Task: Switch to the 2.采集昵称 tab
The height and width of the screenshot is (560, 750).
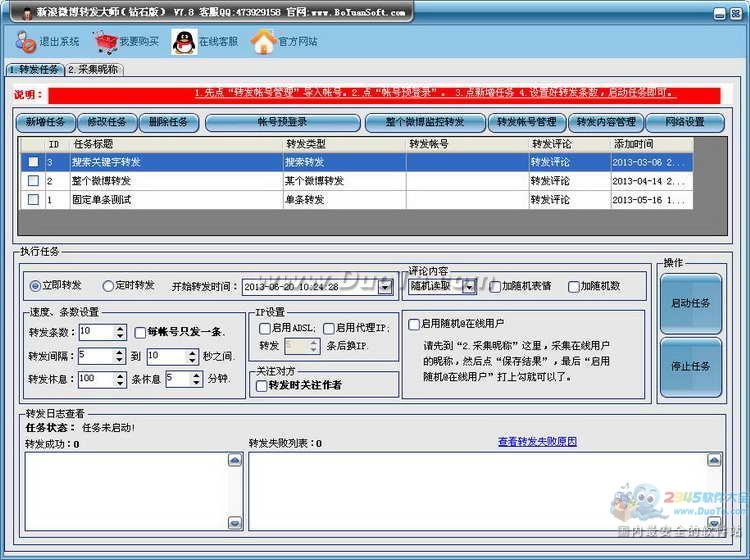Action: (94, 70)
